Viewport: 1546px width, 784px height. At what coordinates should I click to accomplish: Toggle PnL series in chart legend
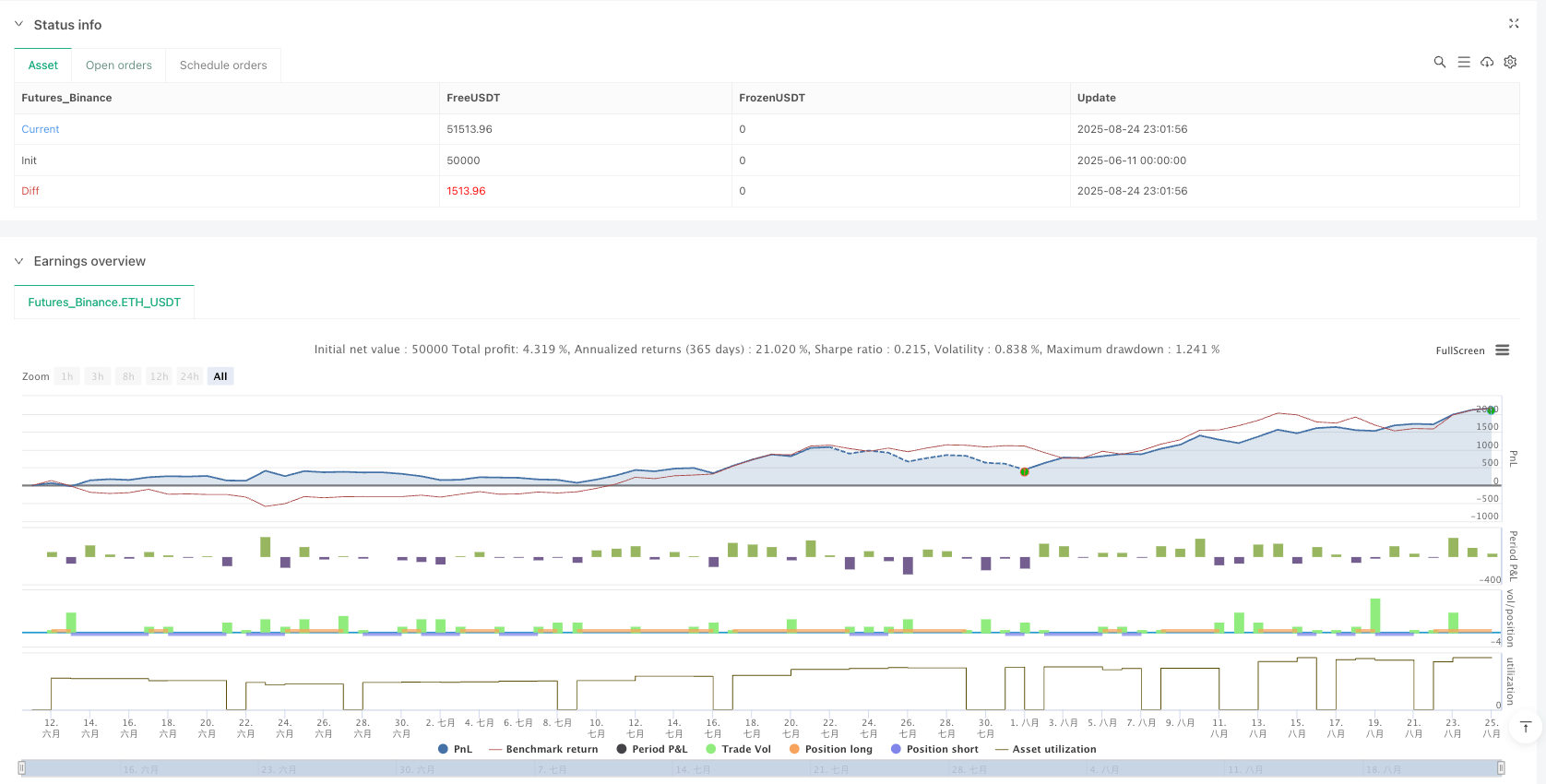455,749
